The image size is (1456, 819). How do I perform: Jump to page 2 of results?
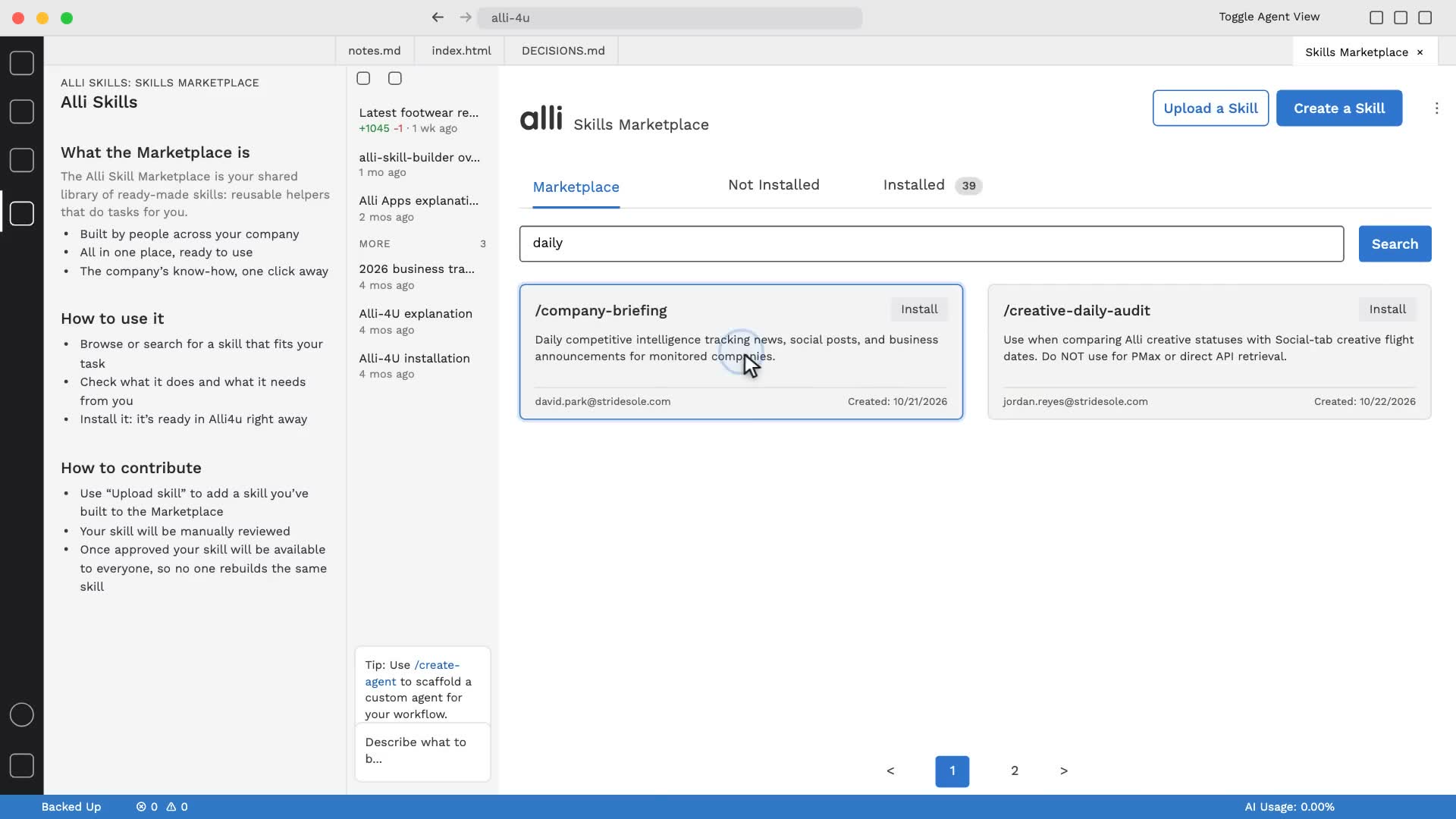1015,771
